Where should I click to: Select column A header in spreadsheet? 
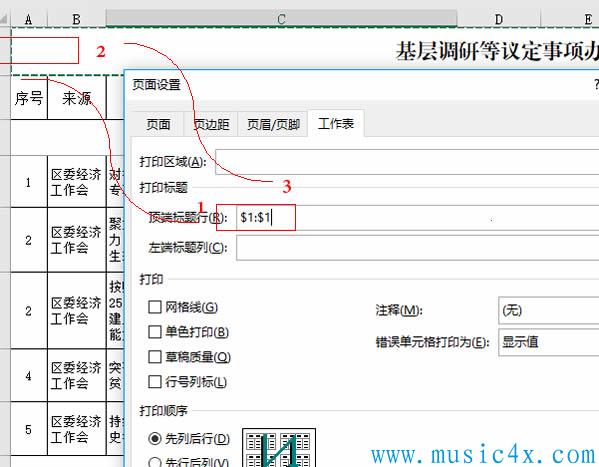[x=29, y=19]
